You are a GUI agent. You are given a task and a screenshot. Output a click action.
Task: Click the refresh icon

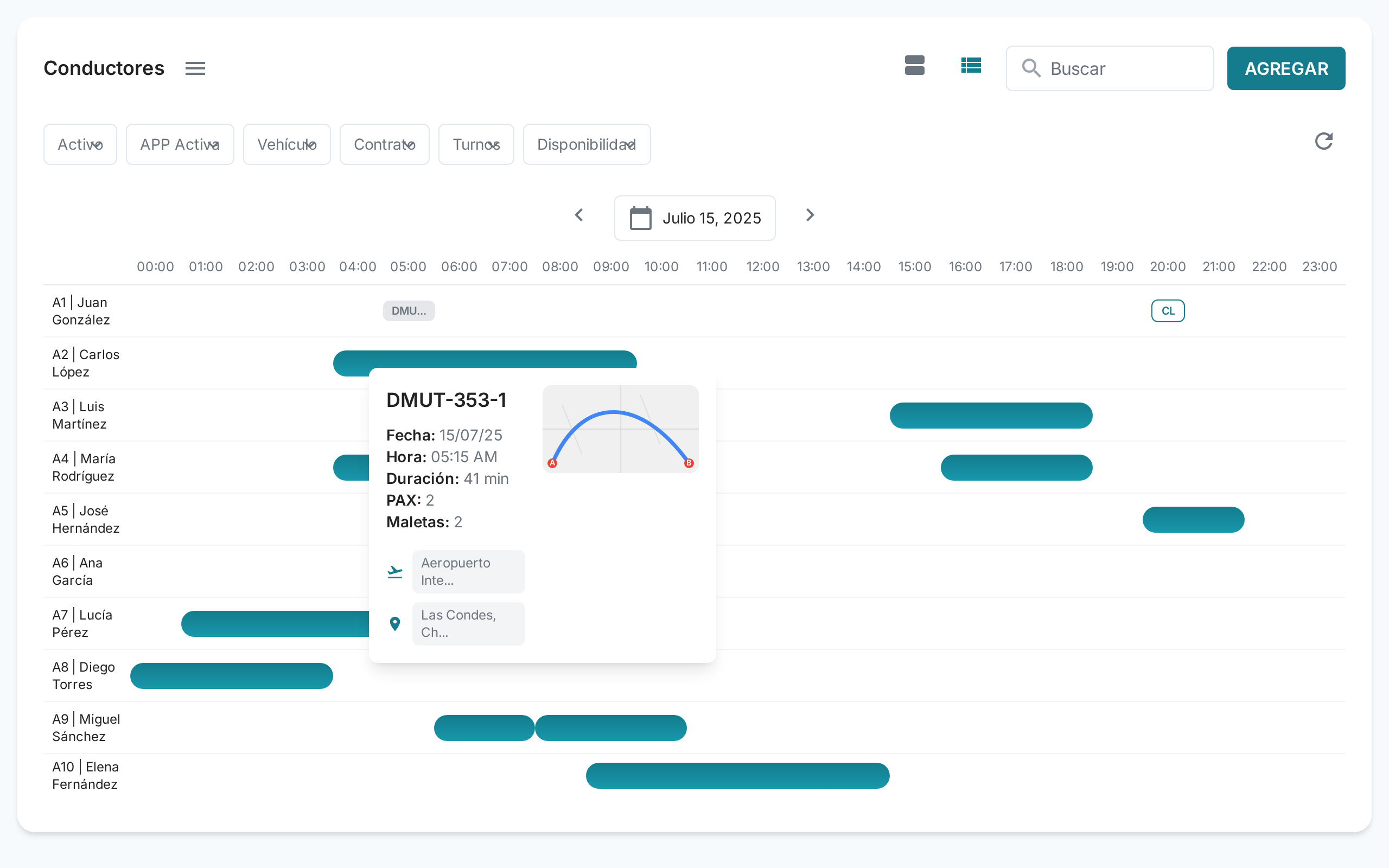pyautogui.click(x=1323, y=141)
